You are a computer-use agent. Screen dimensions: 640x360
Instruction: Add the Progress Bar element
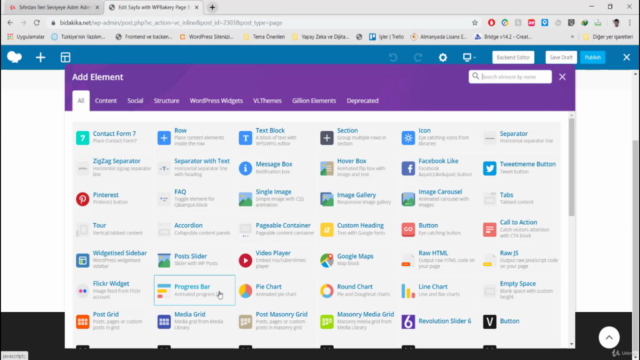[x=195, y=290]
